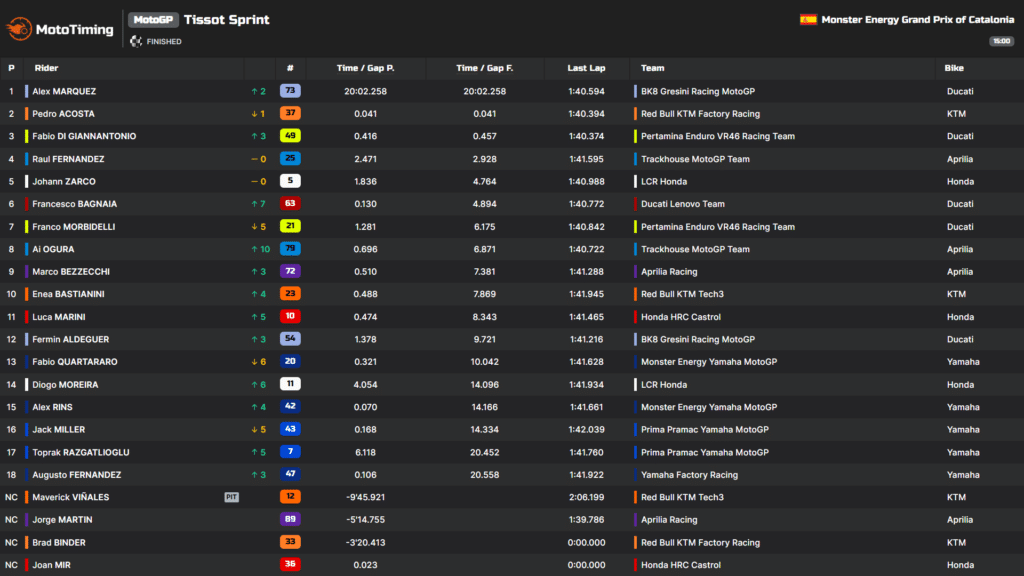1024x576 pixels.
Task: Select rider name Alex MARQUEZ
Action: [64, 91]
